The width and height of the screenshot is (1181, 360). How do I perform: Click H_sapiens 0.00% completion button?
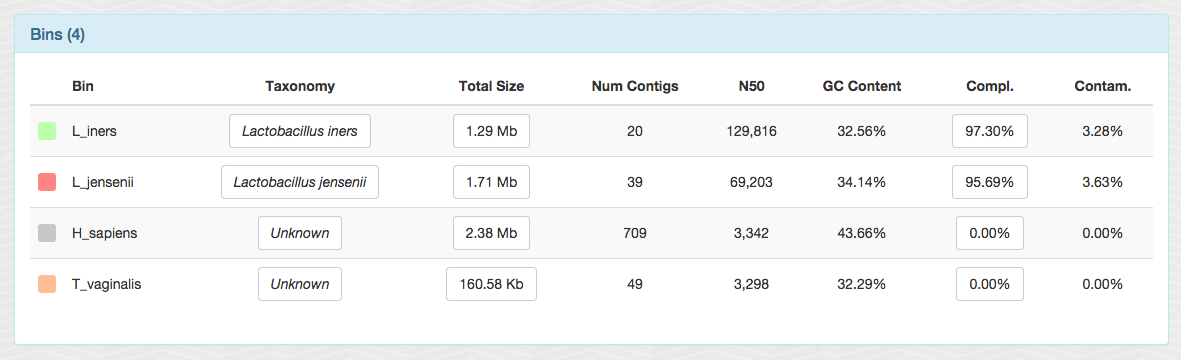tap(990, 233)
